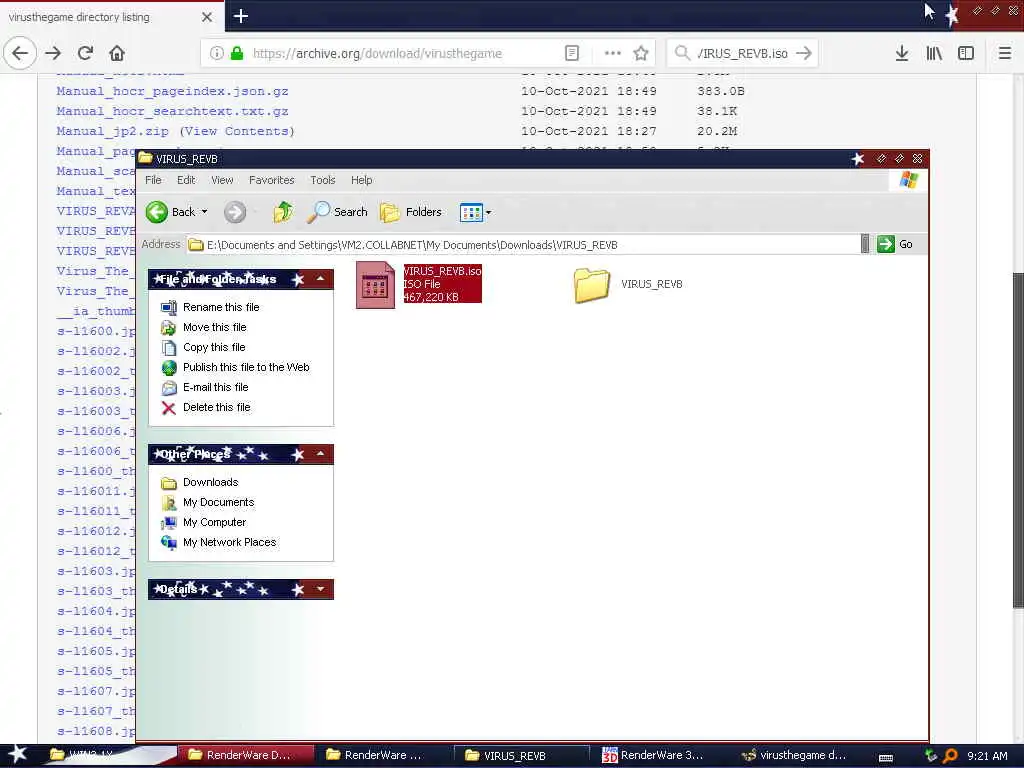Open Firefox library icon

934,54
